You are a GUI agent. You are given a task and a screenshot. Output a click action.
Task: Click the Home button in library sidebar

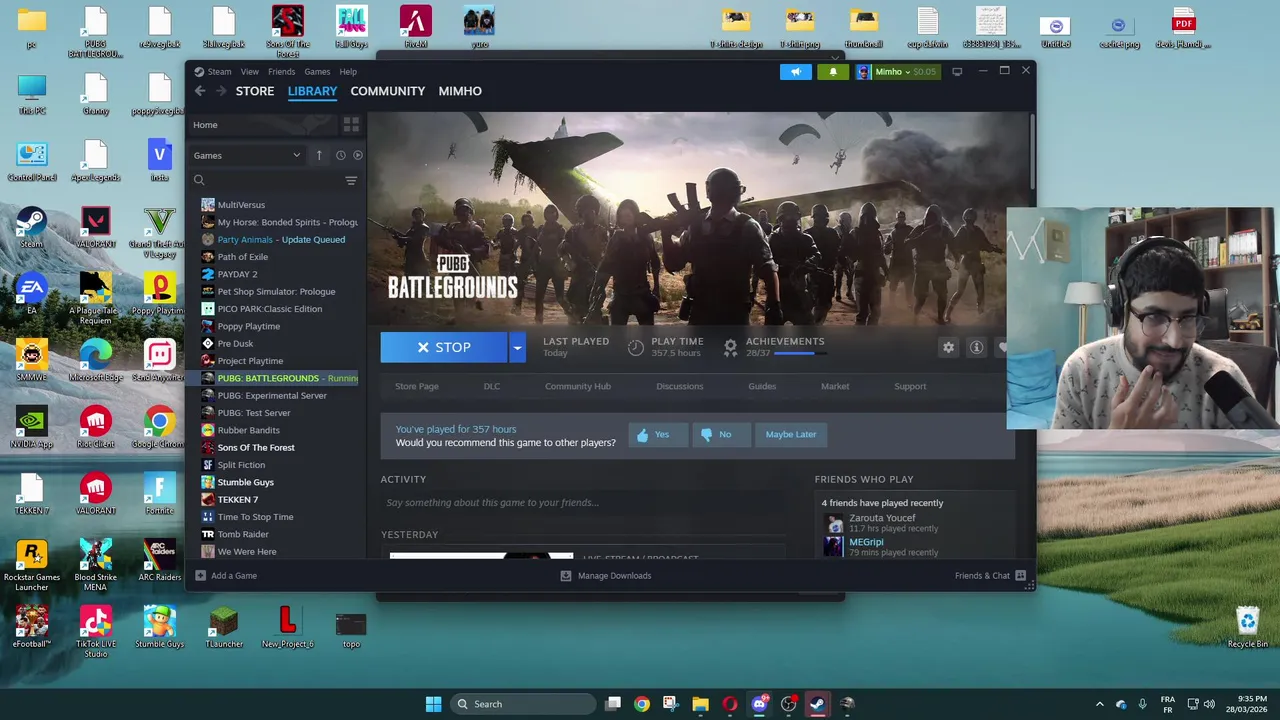click(x=262, y=125)
